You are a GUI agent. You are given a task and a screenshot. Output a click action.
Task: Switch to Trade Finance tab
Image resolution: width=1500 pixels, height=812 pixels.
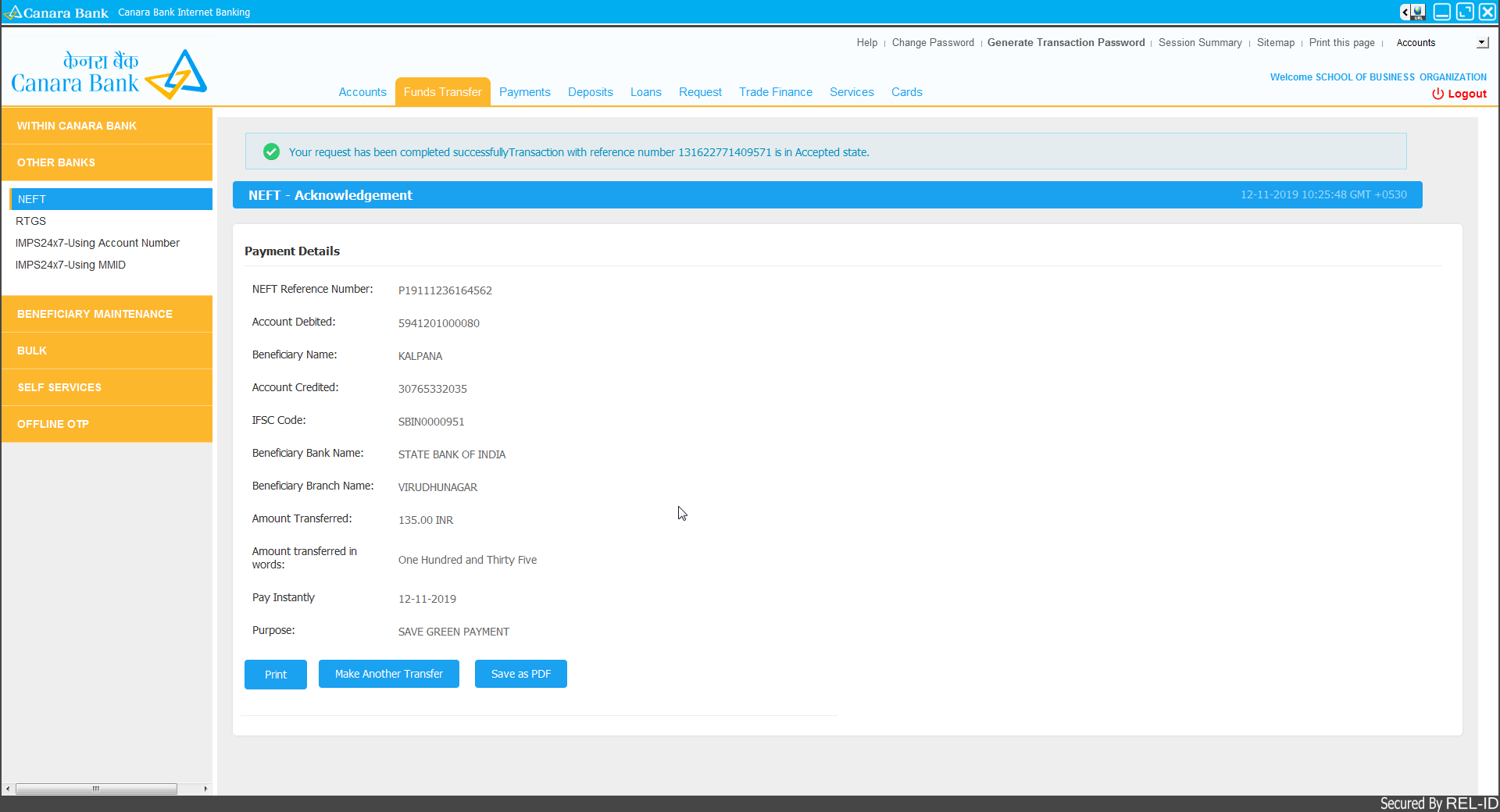776,92
